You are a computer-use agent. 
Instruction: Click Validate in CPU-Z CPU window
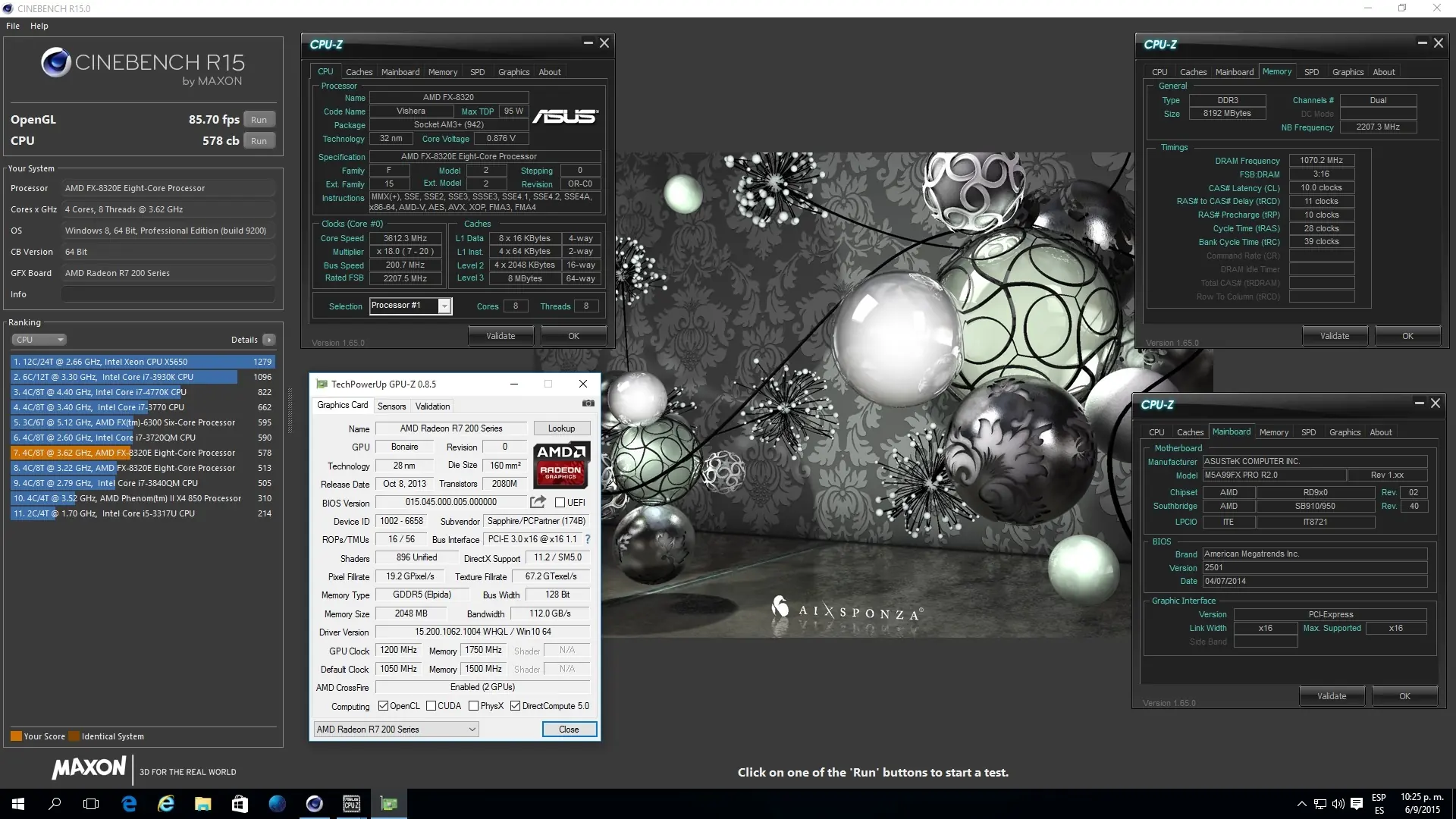tap(500, 336)
